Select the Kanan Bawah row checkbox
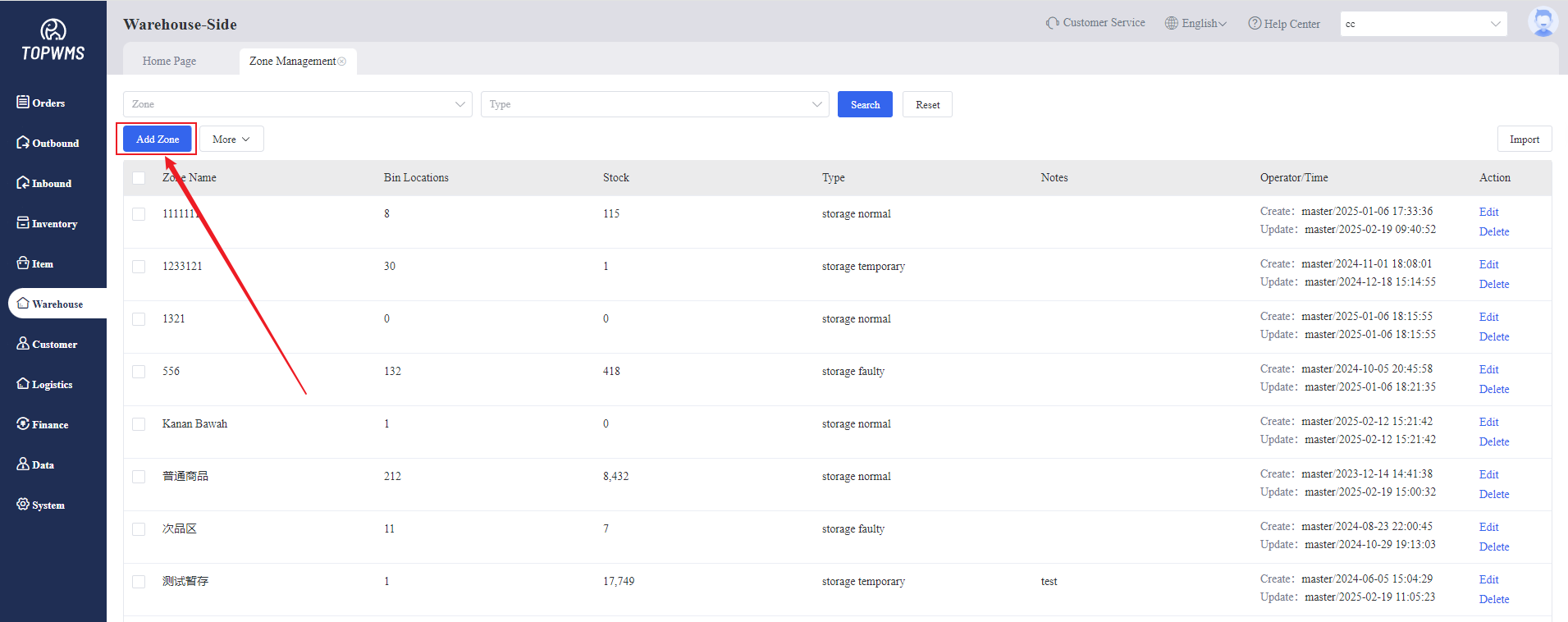Viewport: 1568px width, 622px height. [139, 424]
